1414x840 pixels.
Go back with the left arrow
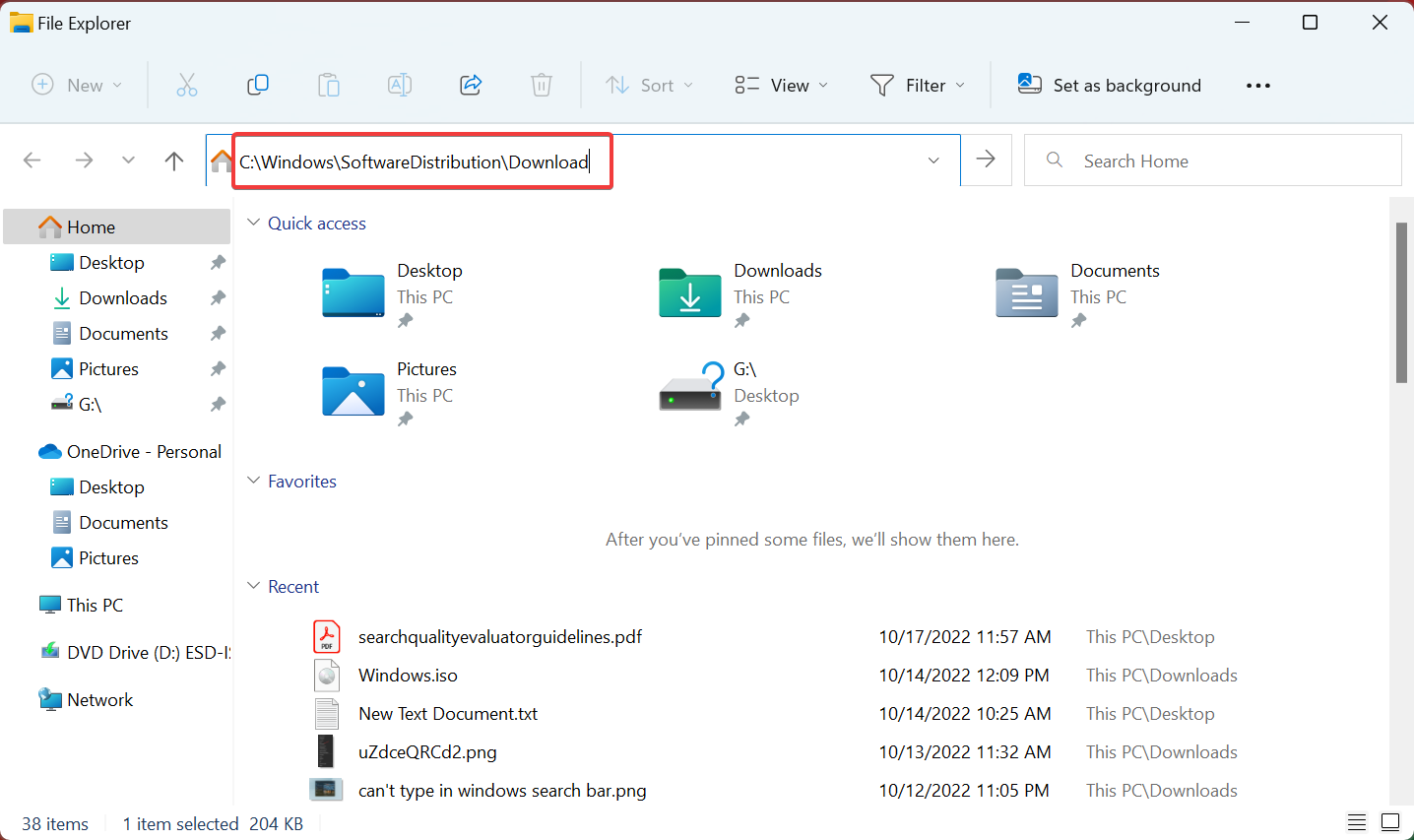tap(32, 161)
